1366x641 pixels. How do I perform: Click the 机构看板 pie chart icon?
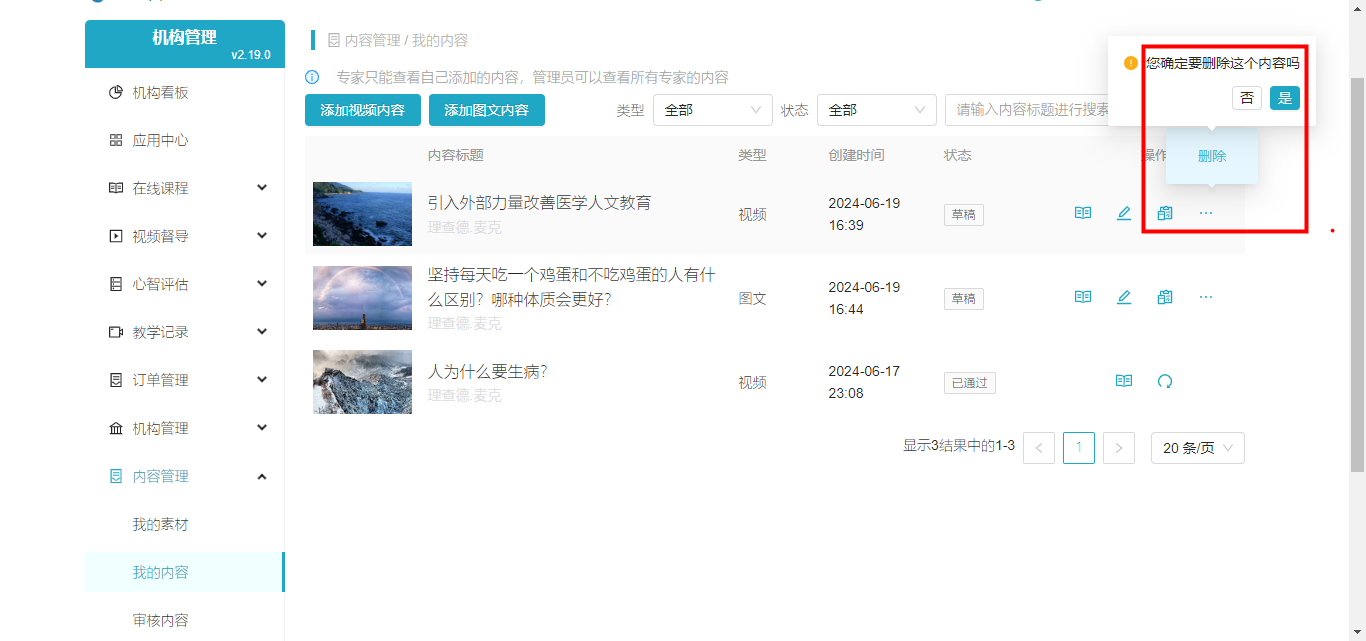click(x=116, y=93)
